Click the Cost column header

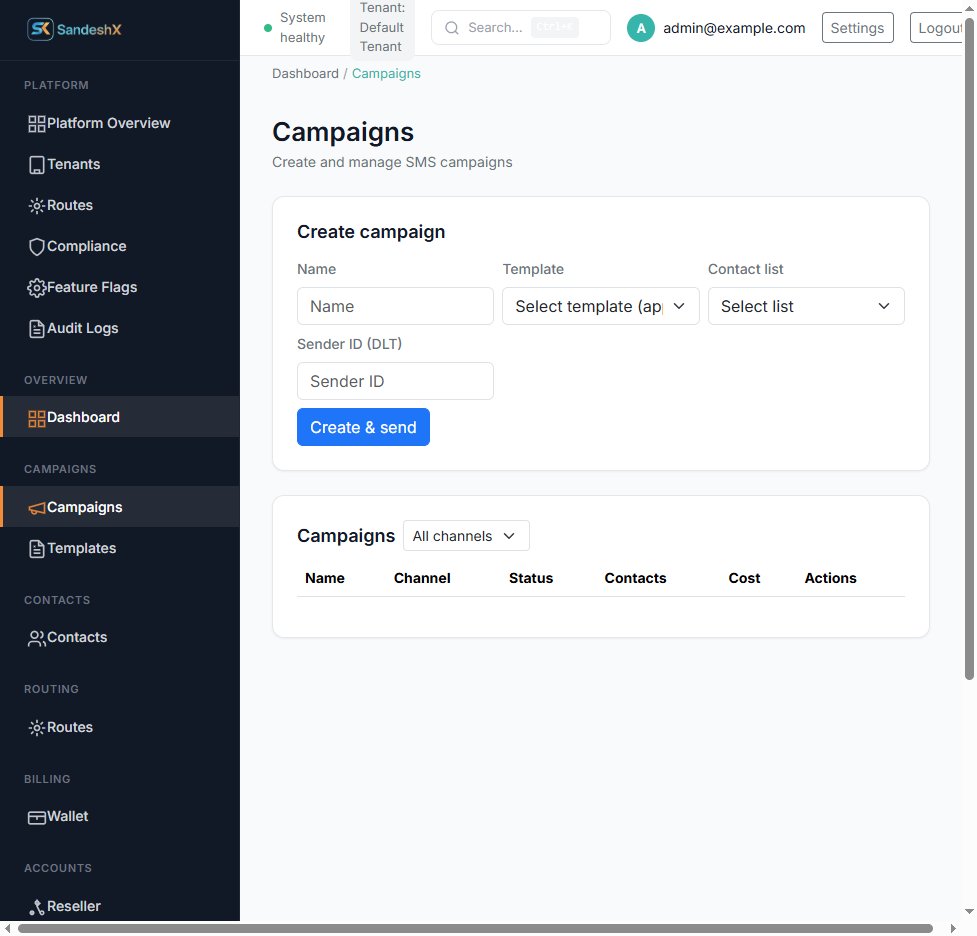click(744, 578)
